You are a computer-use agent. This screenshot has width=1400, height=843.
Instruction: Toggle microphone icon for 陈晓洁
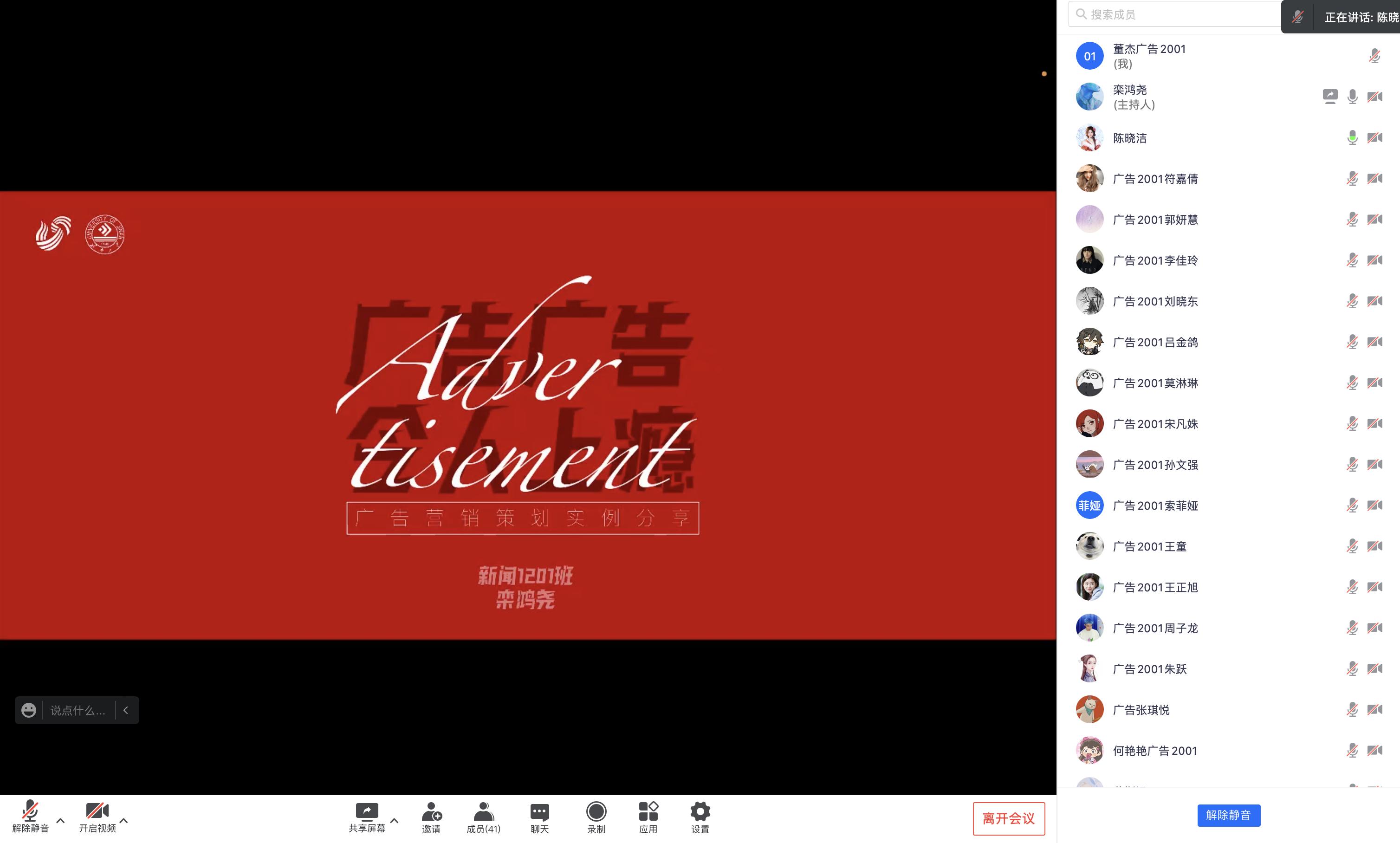coord(1352,137)
